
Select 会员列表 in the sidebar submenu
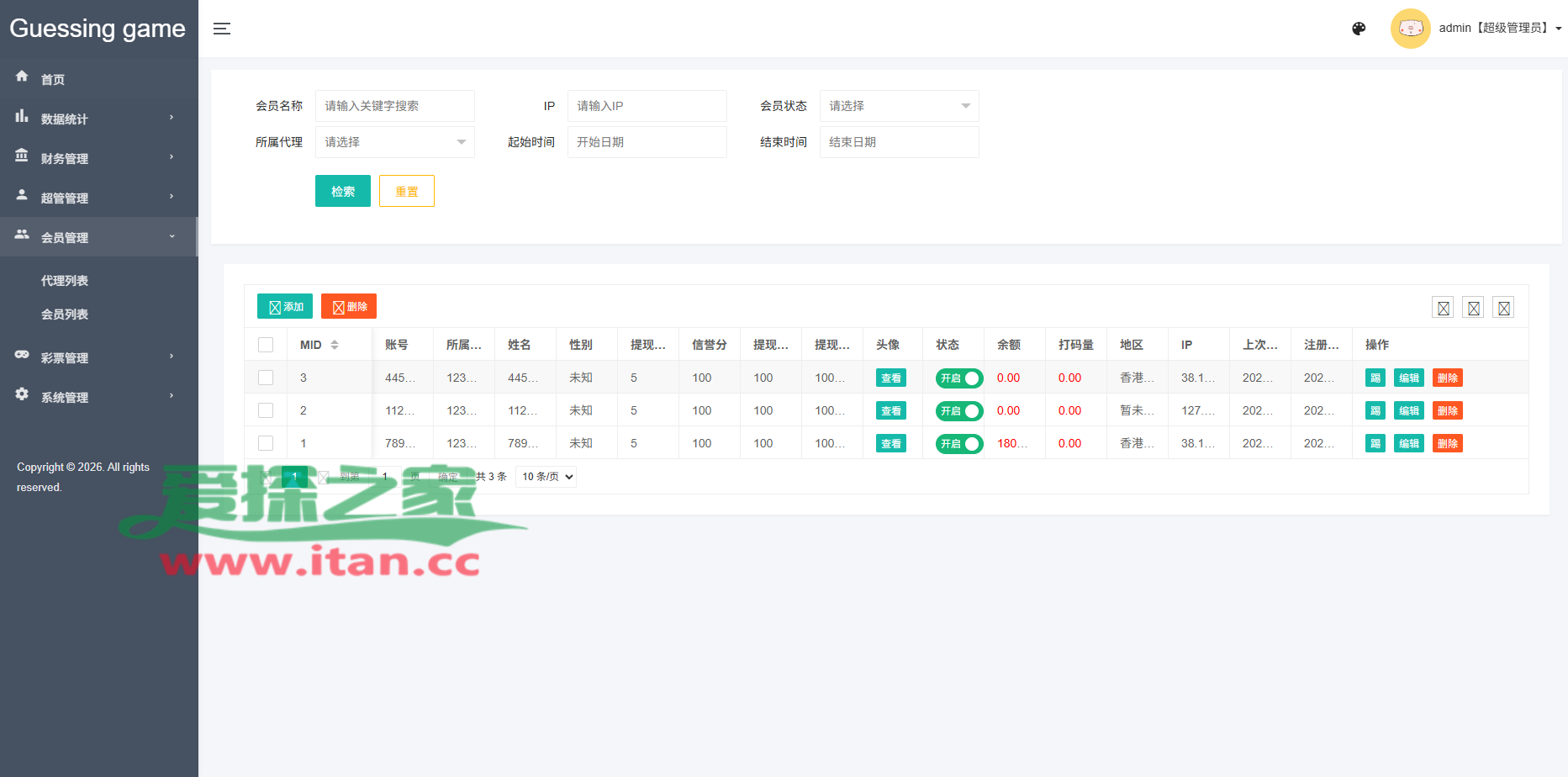pos(65,314)
